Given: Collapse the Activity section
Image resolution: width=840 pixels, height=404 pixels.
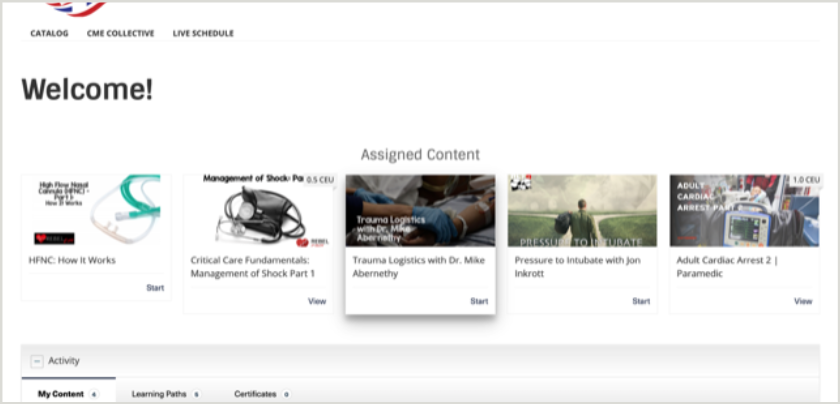Looking at the screenshot, I should pyautogui.click(x=37, y=361).
